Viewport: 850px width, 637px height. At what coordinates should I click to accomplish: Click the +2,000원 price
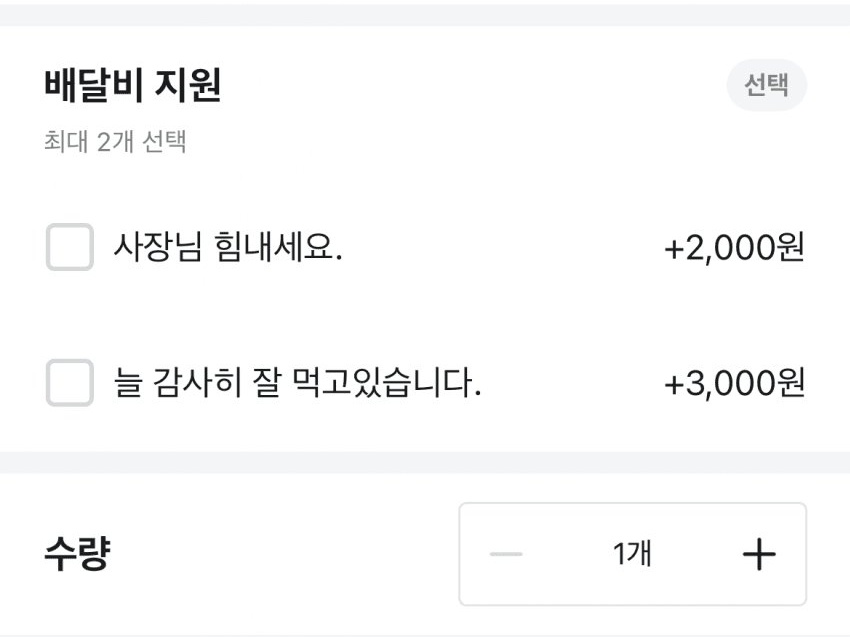pyautogui.click(x=734, y=248)
